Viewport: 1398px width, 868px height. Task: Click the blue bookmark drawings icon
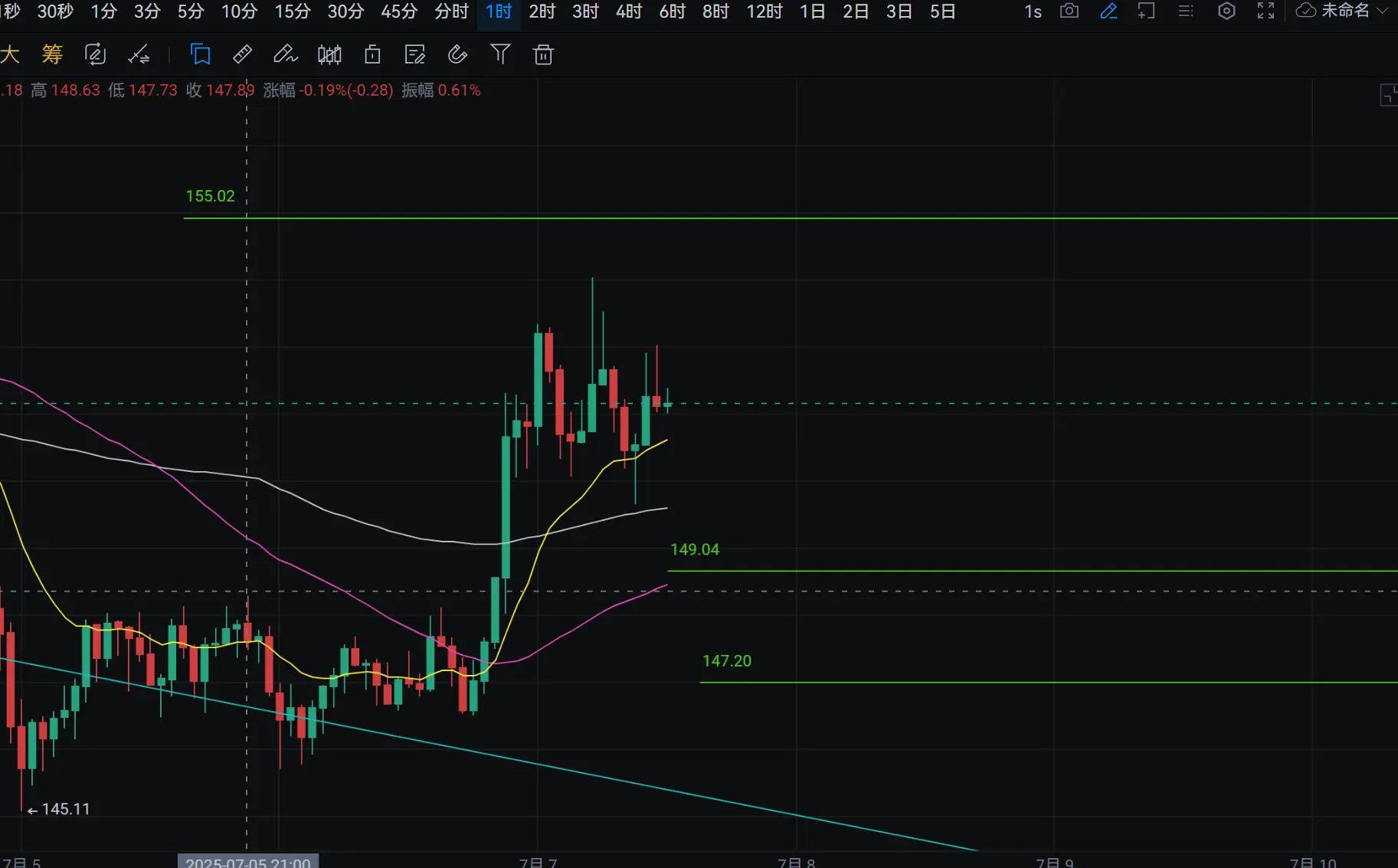point(201,54)
